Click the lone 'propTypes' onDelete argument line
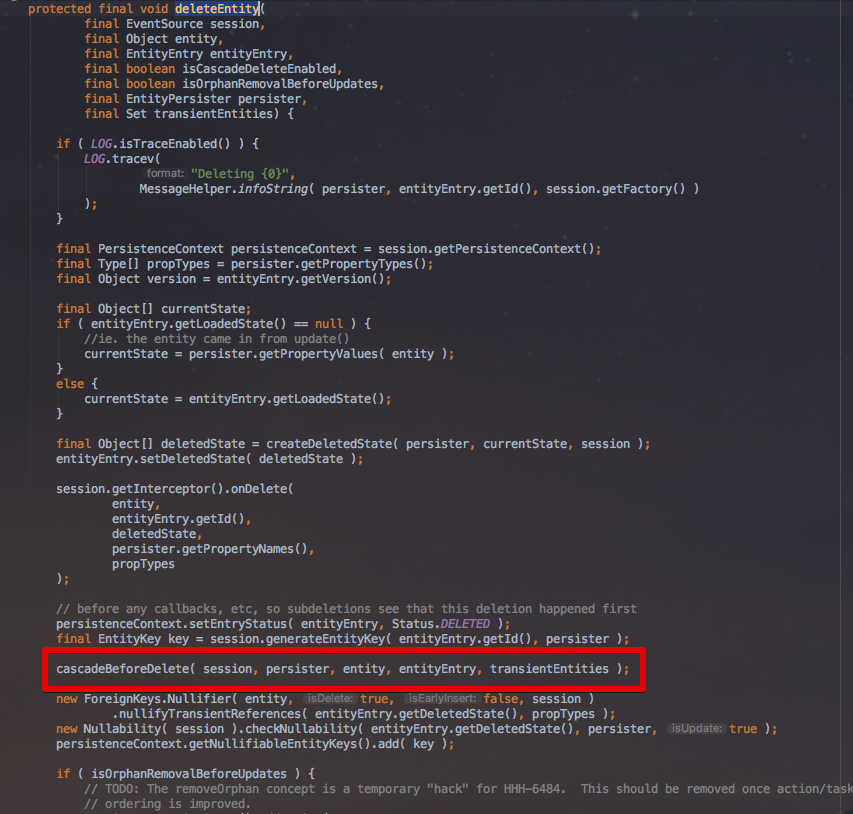853x814 pixels. point(143,564)
